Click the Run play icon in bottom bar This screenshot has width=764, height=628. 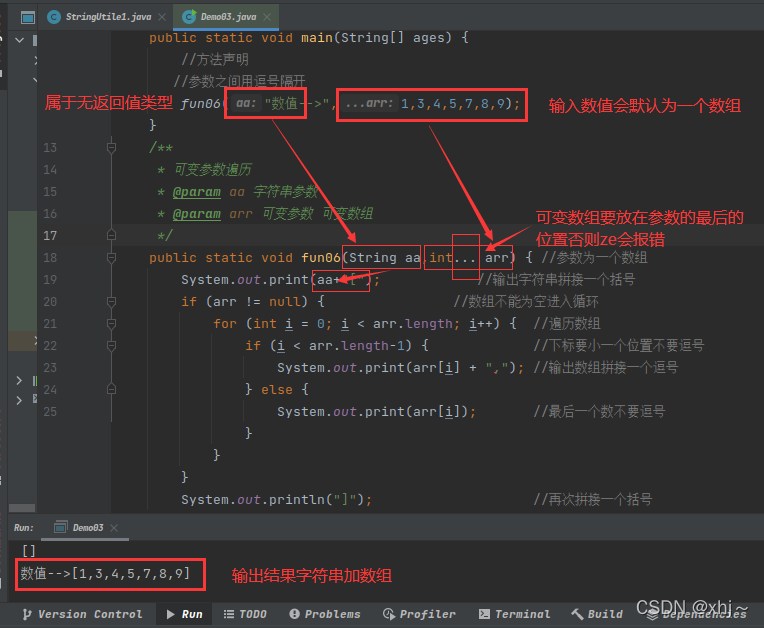point(171,614)
